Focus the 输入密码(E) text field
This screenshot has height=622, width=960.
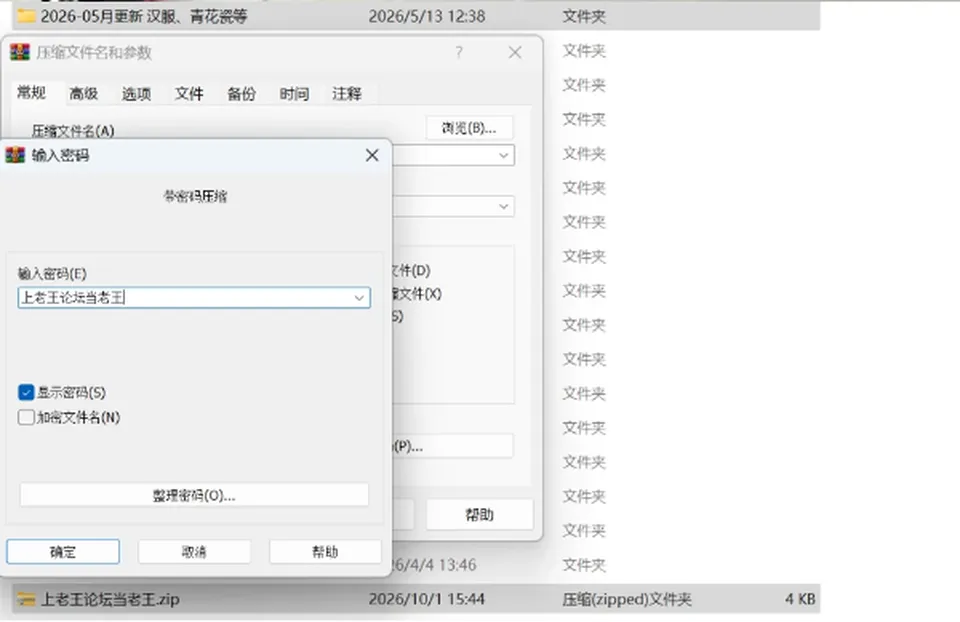194,298
